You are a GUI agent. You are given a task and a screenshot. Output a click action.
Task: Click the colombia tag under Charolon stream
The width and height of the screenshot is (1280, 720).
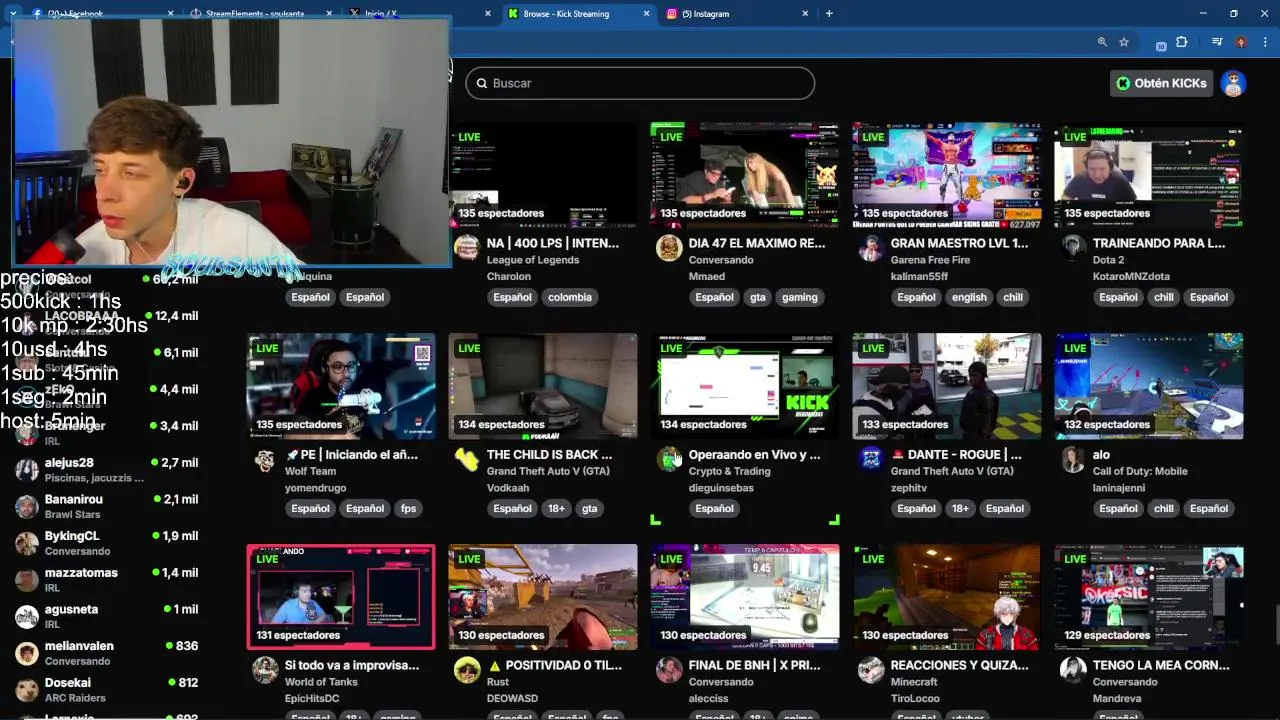tap(570, 297)
